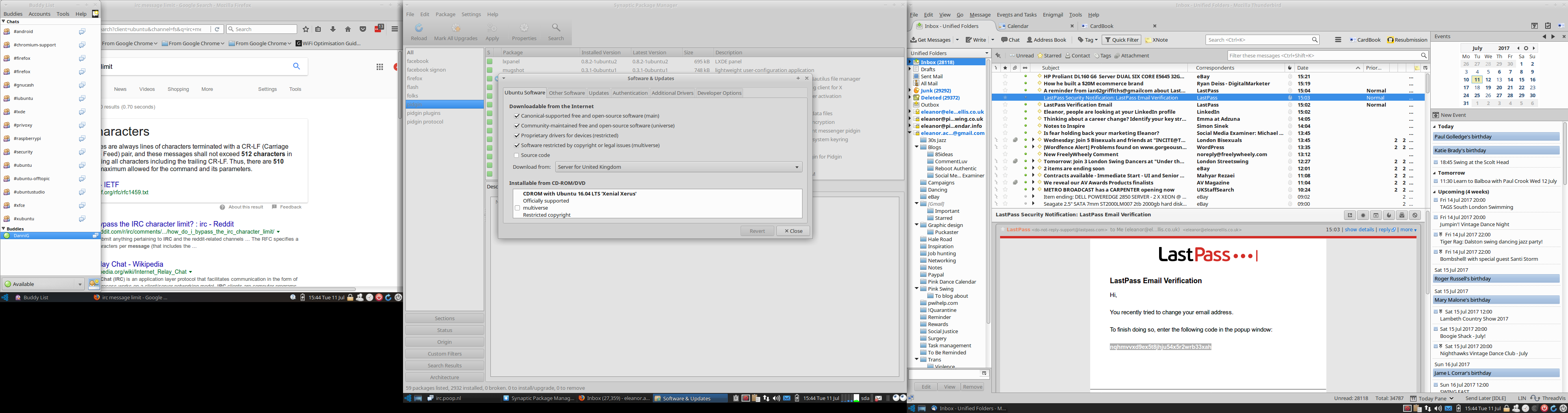Toggle Software restricted by copyright (multiverse)
This screenshot has height=413, width=1568.
[517, 146]
